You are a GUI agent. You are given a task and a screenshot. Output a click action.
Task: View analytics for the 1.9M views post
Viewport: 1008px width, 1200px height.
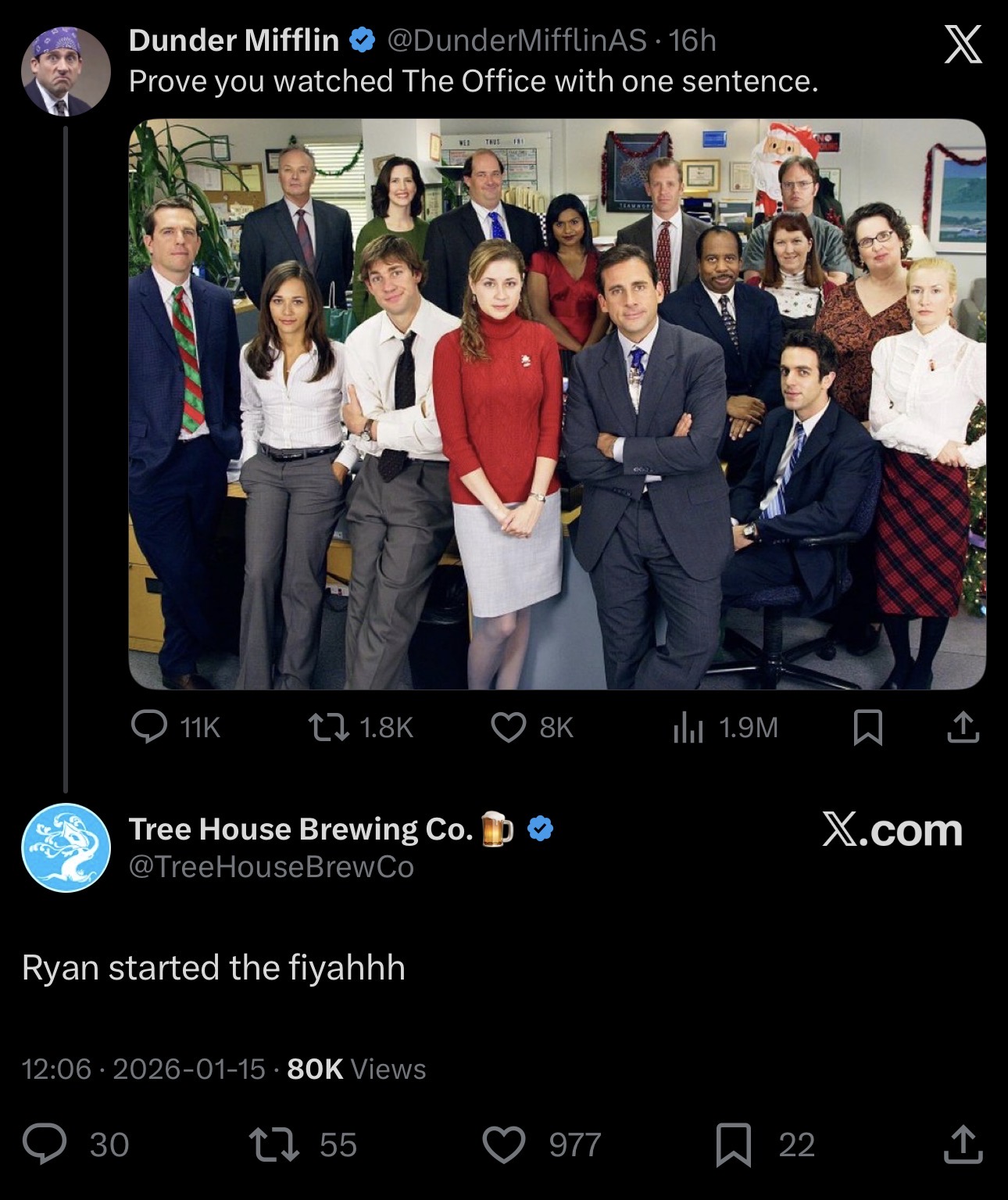tap(725, 728)
